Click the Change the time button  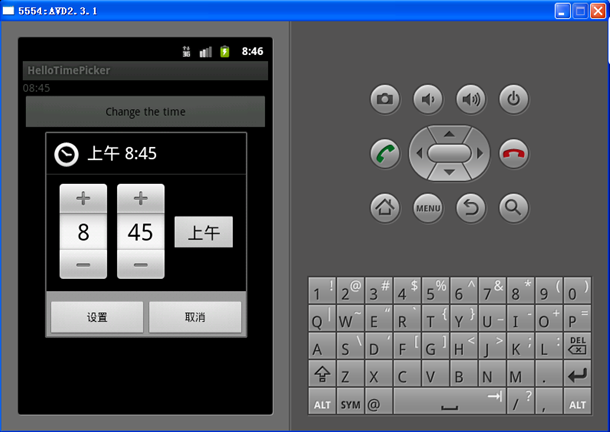coord(145,112)
